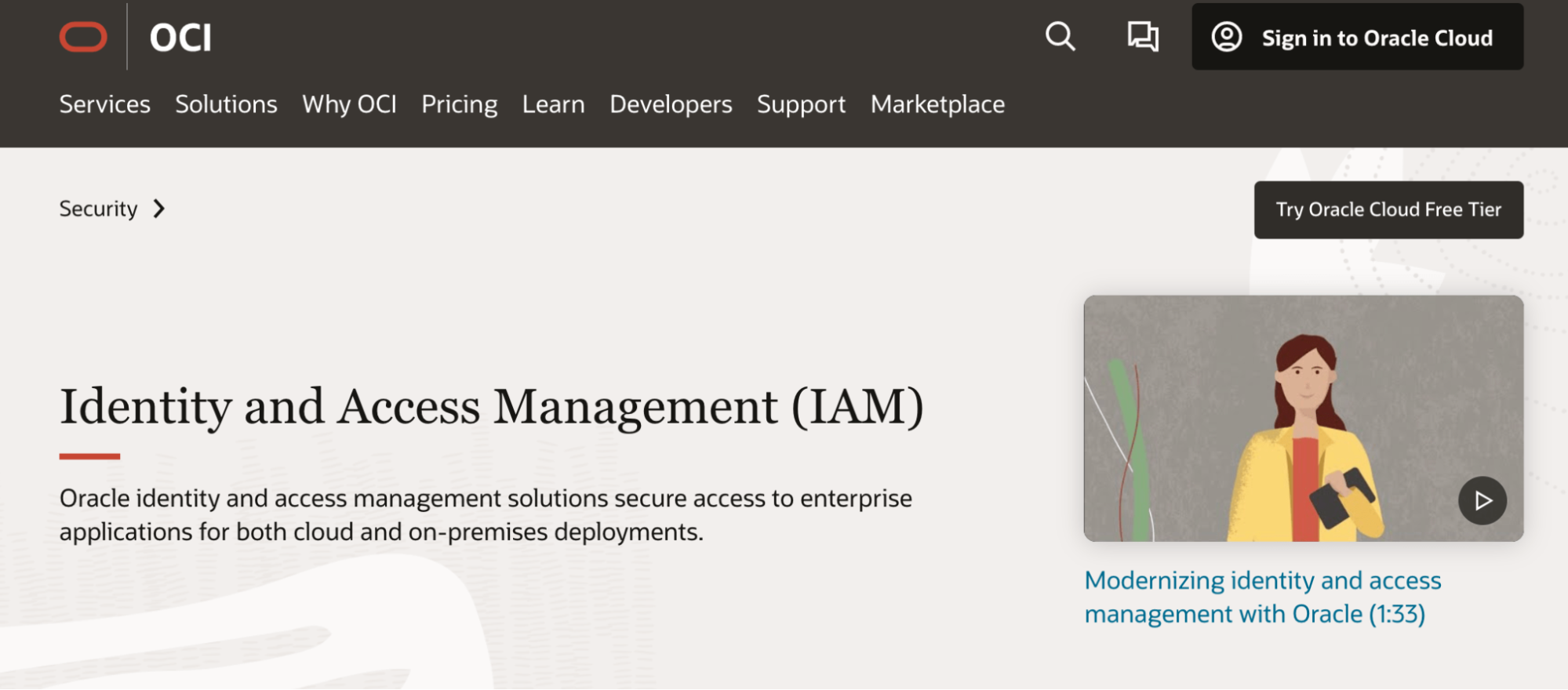Screen dimensions: 1568x690
Task: Click Try Oracle Cloud Free Tier button
Action: pos(1388,210)
